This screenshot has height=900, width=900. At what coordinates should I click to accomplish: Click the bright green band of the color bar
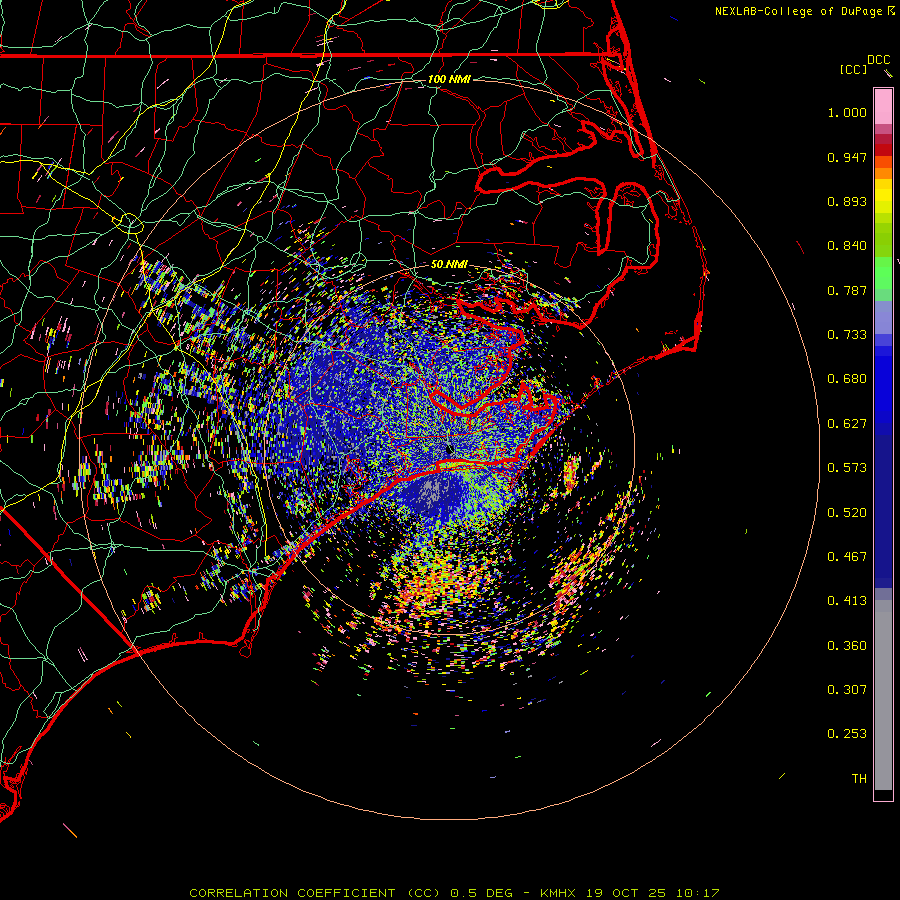click(x=883, y=273)
